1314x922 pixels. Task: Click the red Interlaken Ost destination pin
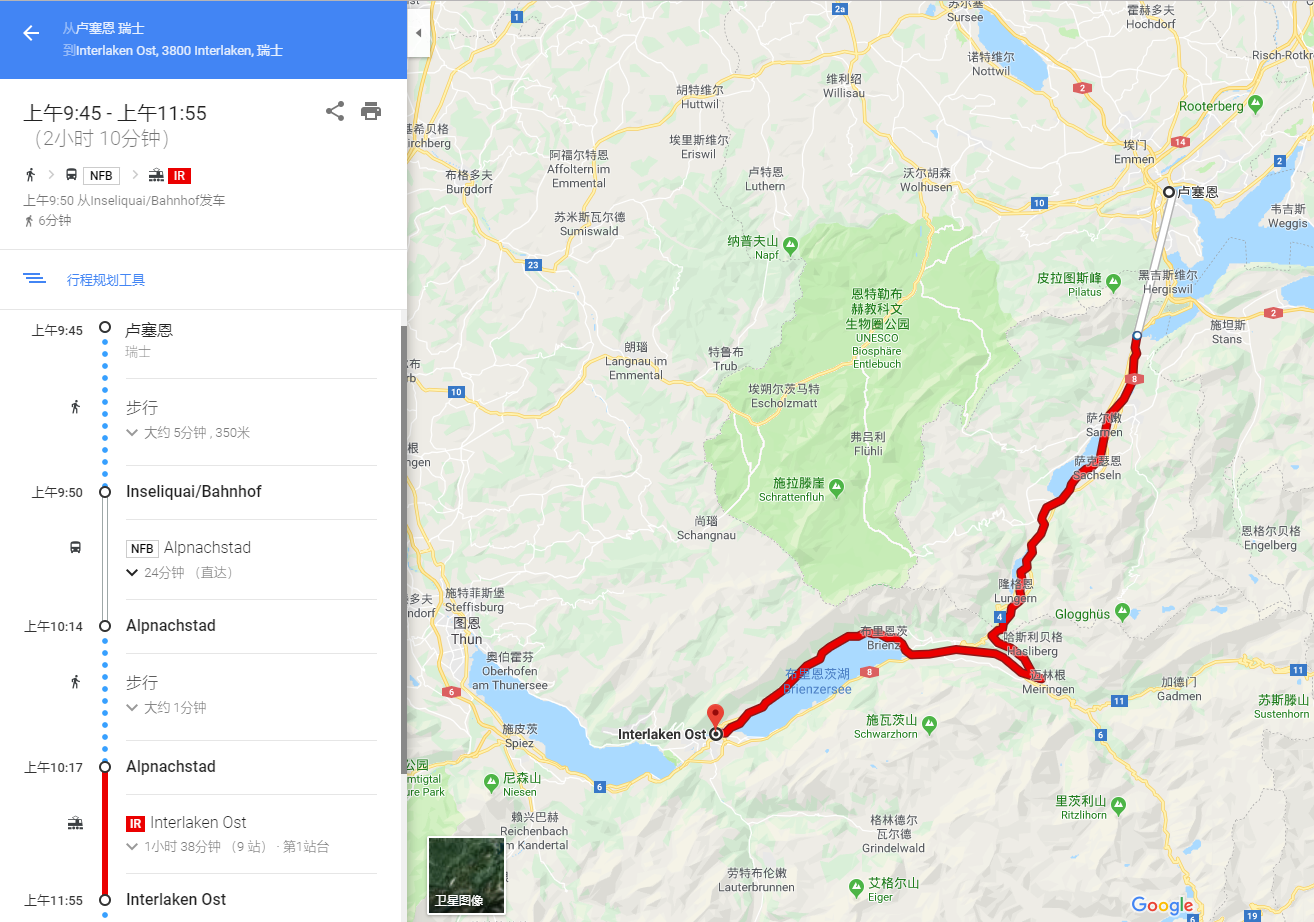click(x=715, y=716)
